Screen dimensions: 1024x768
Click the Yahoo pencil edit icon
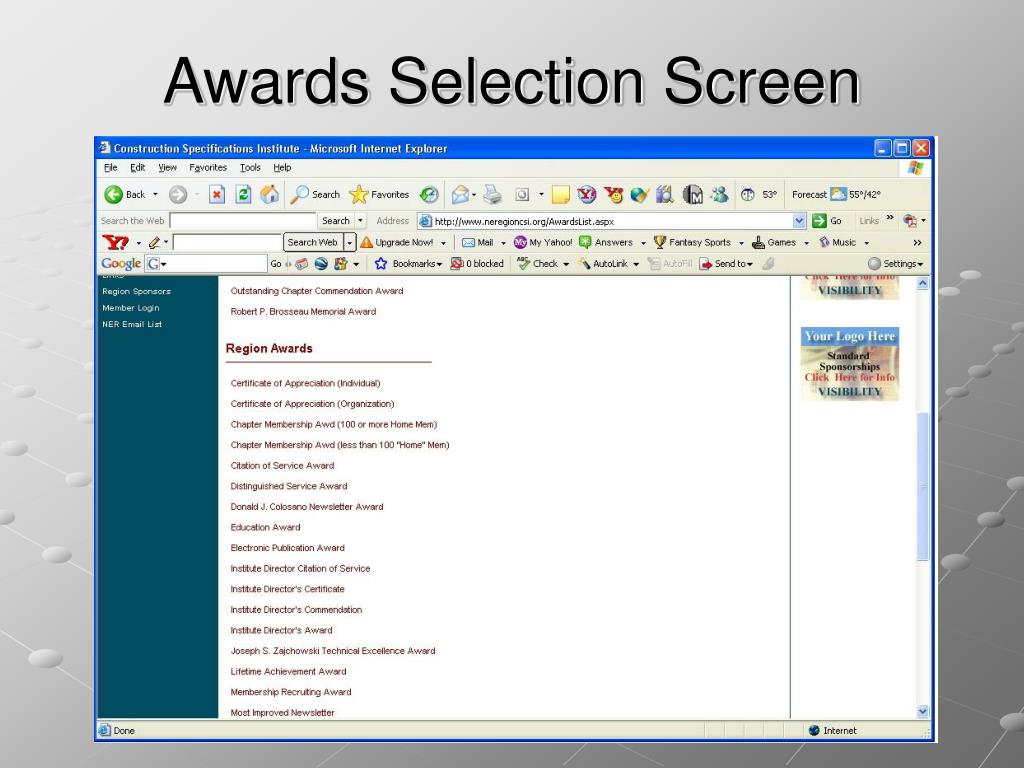[154, 242]
